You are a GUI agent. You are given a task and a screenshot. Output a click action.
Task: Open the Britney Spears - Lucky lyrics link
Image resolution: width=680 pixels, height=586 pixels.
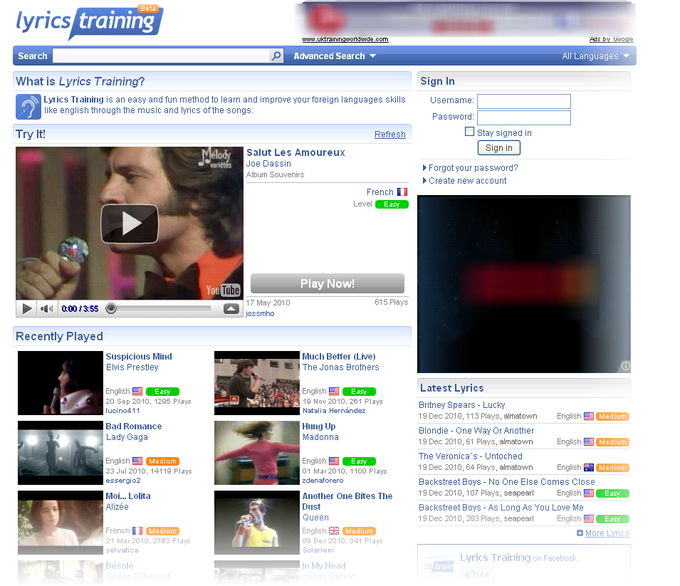461,405
